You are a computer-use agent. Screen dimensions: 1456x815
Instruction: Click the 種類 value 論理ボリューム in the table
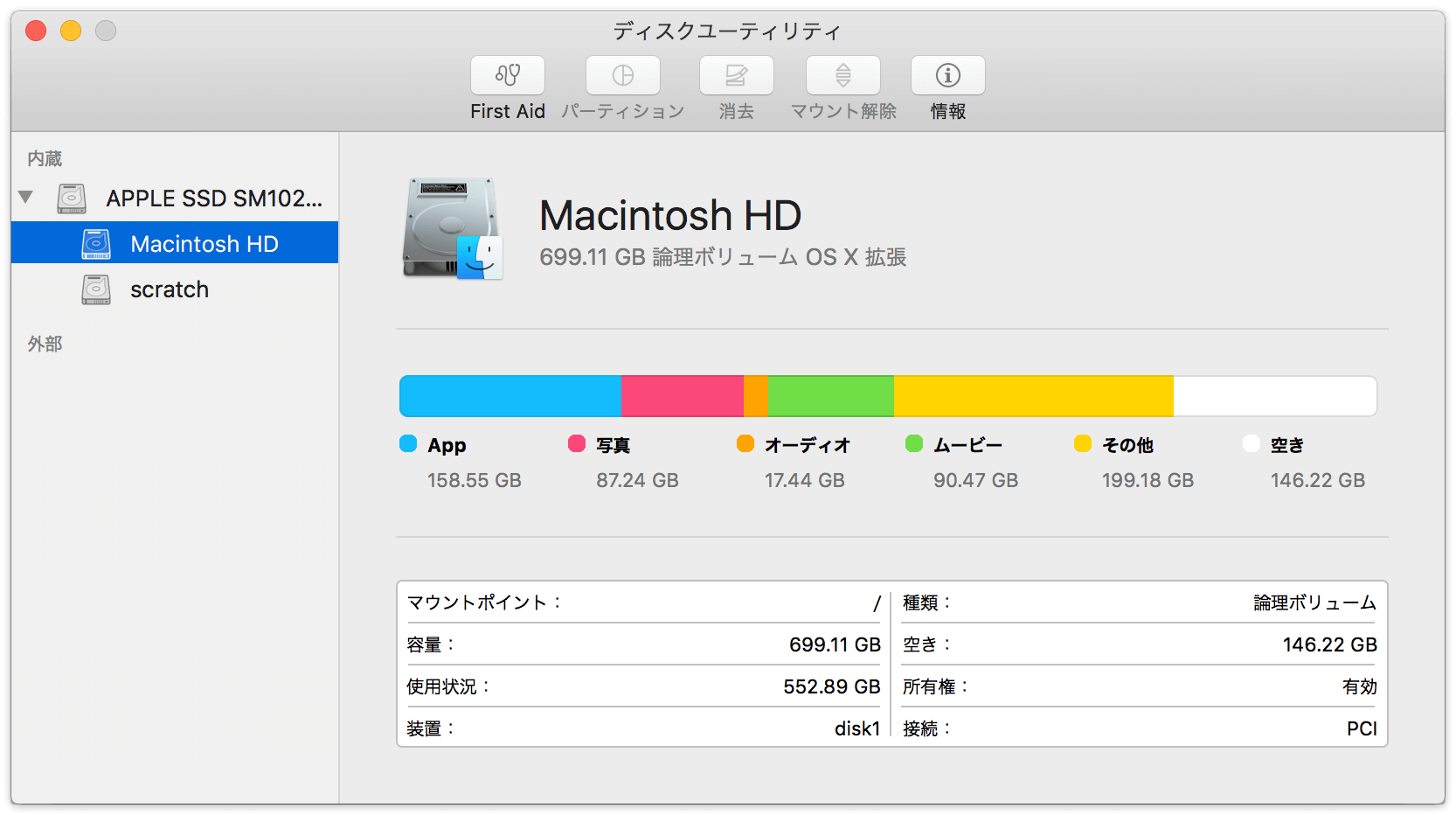tap(1315, 603)
